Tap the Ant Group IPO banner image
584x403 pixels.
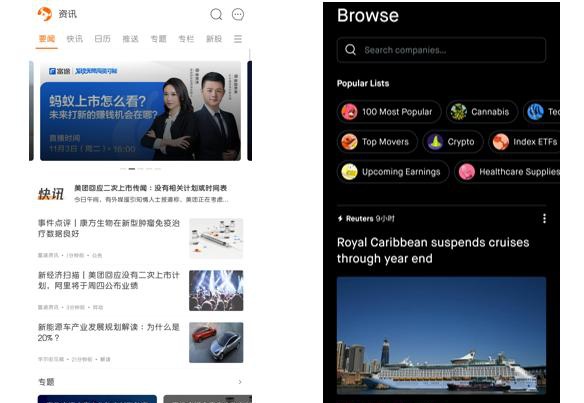click(140, 111)
